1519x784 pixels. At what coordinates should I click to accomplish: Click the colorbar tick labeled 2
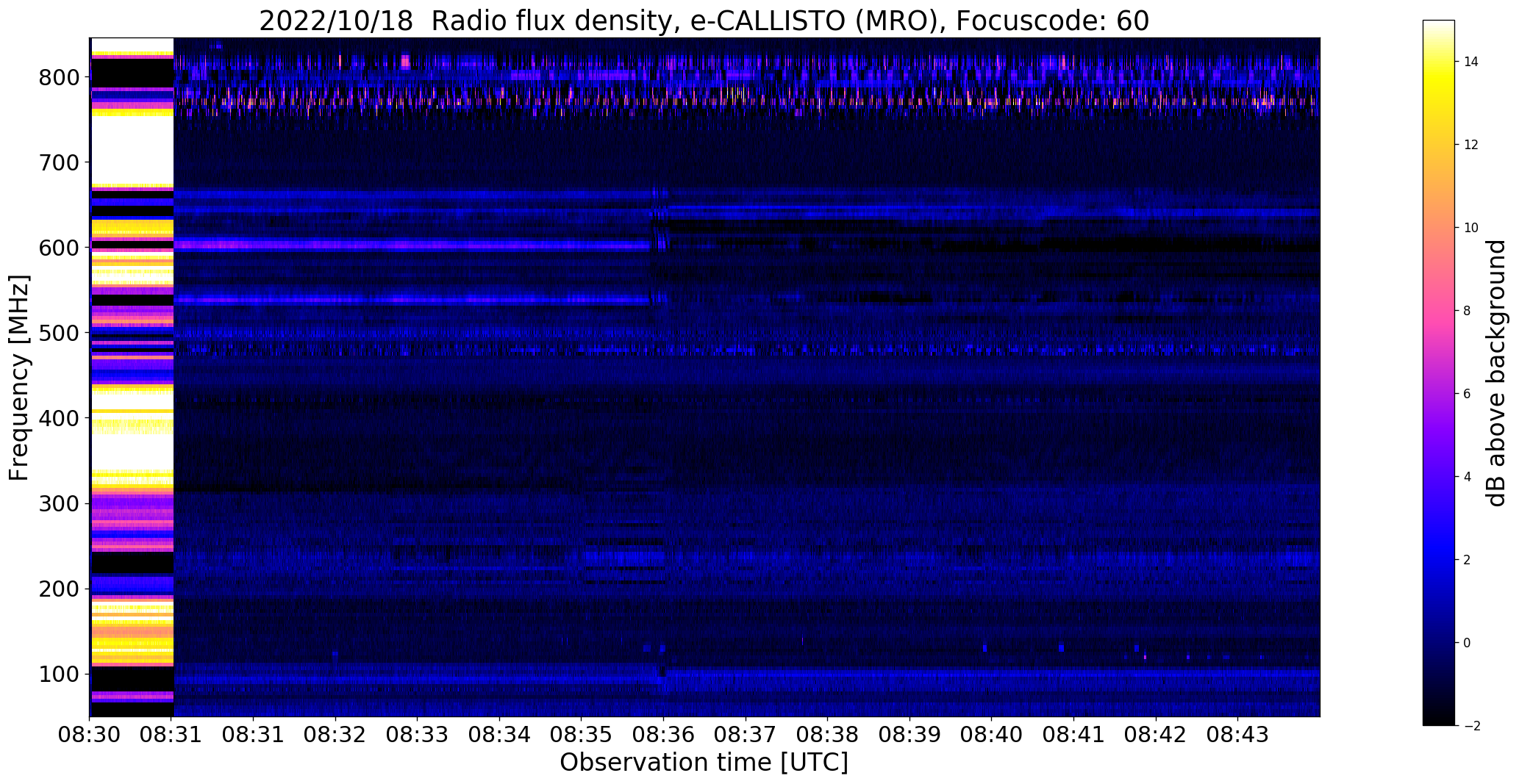[x=1468, y=560]
